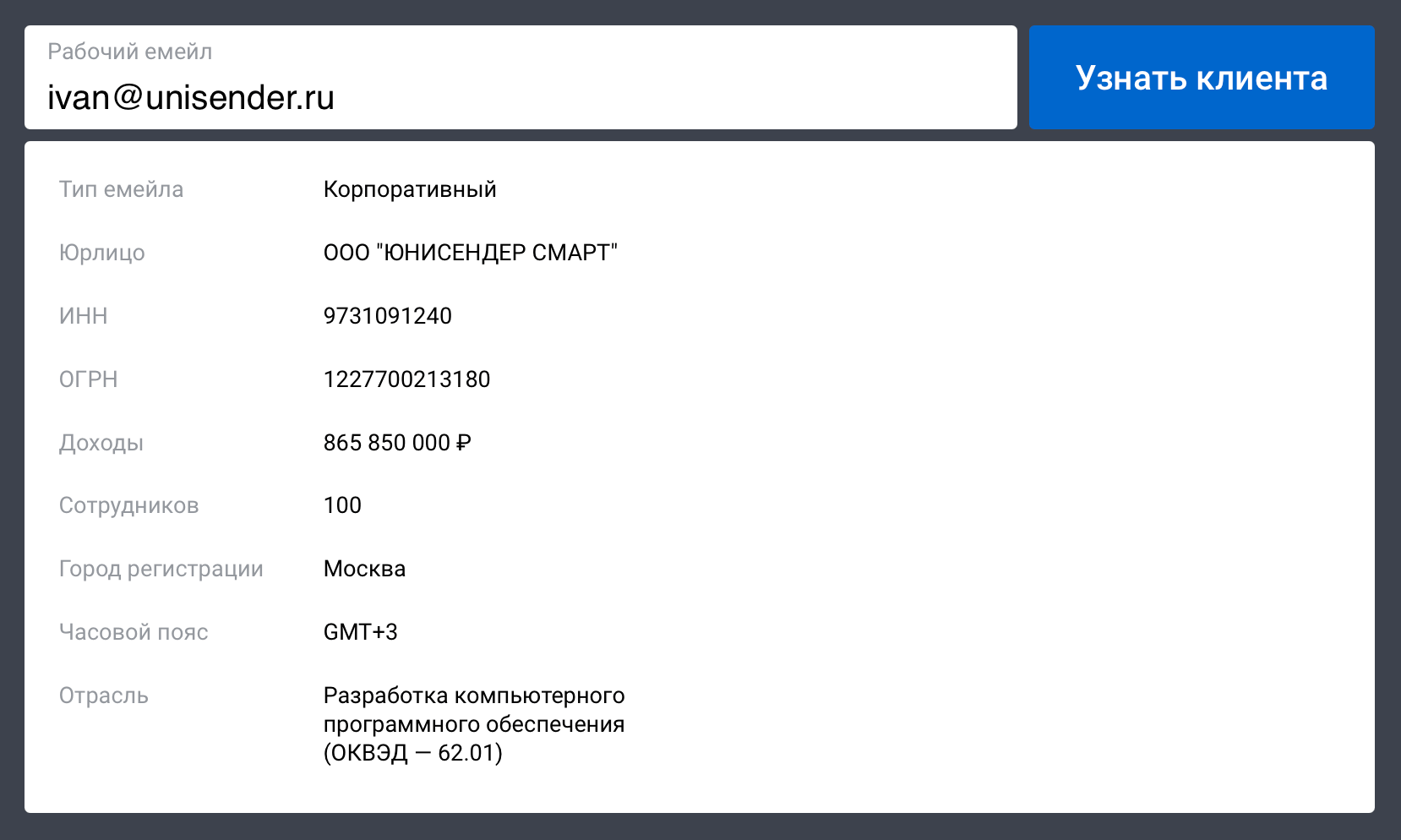The height and width of the screenshot is (840, 1401).
Task: Click the industry description with ОКВЭД 62.01
Action: pyautogui.click(x=473, y=724)
